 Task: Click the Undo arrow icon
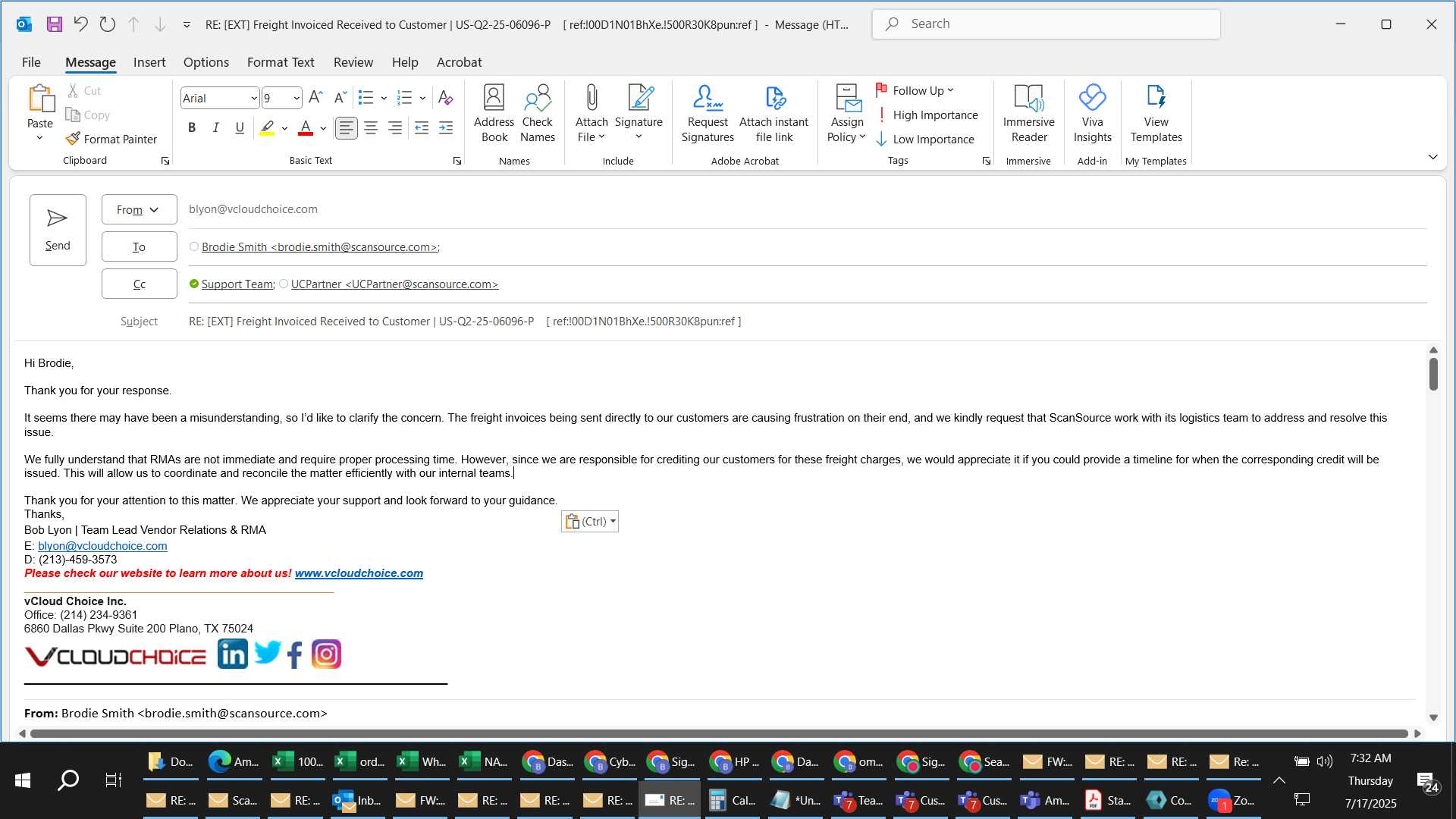pyautogui.click(x=80, y=24)
